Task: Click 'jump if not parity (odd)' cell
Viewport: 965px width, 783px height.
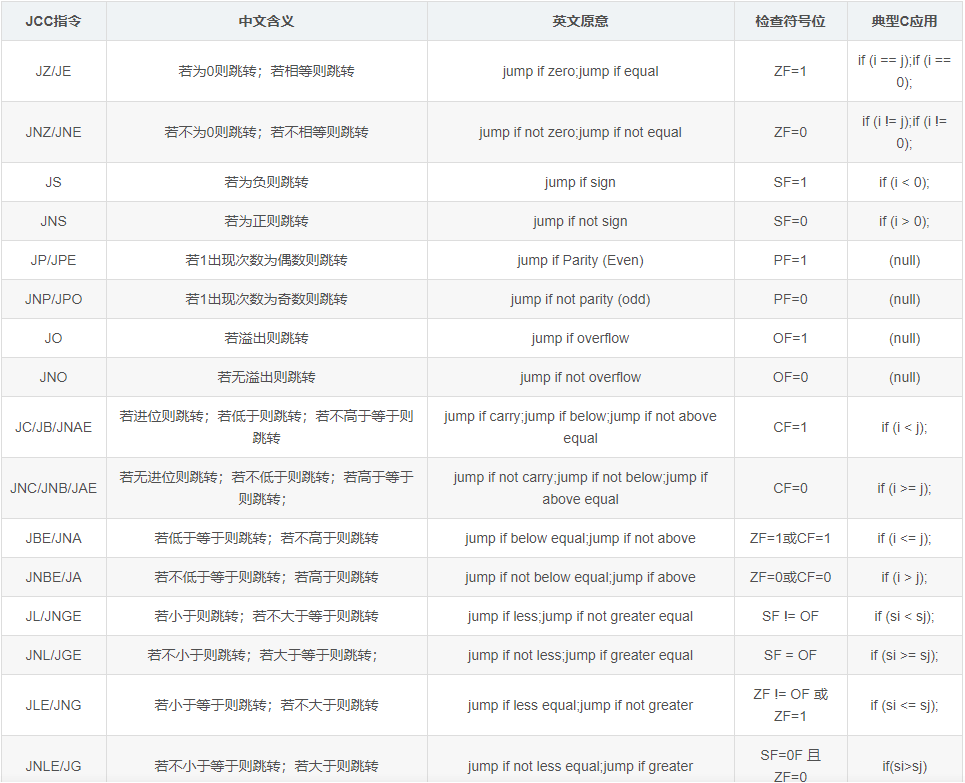Action: pos(580,299)
